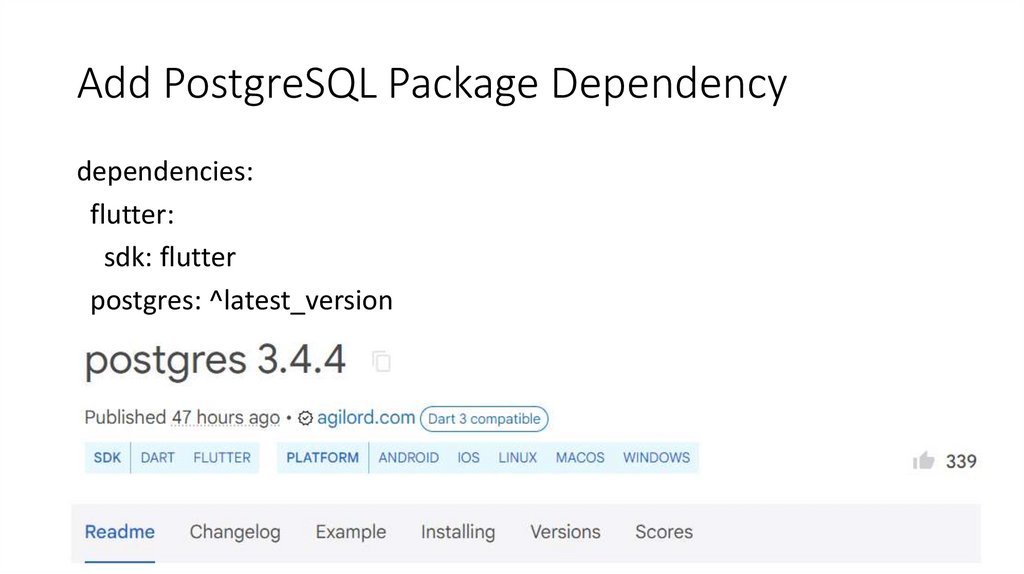Select the DART SDK tag
The height and width of the screenshot is (574, 1024).
(158, 458)
